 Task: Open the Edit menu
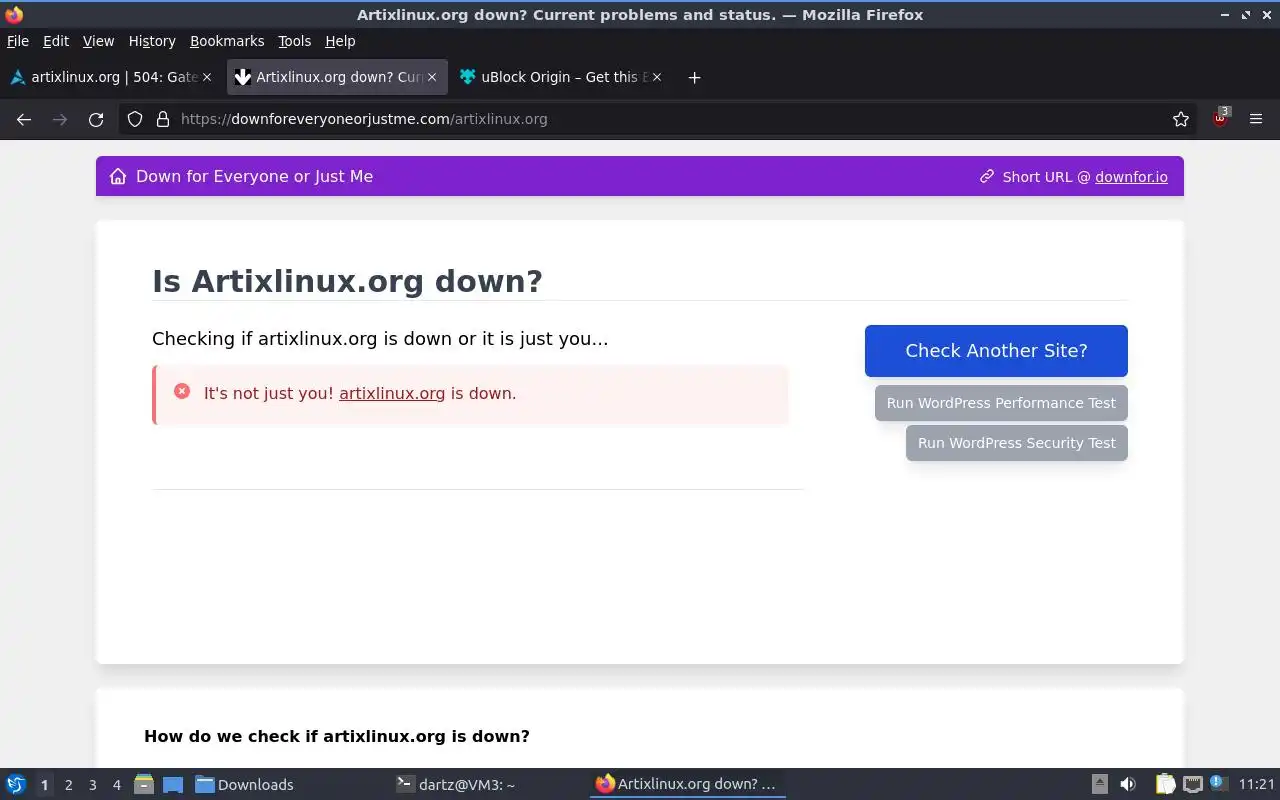56,41
